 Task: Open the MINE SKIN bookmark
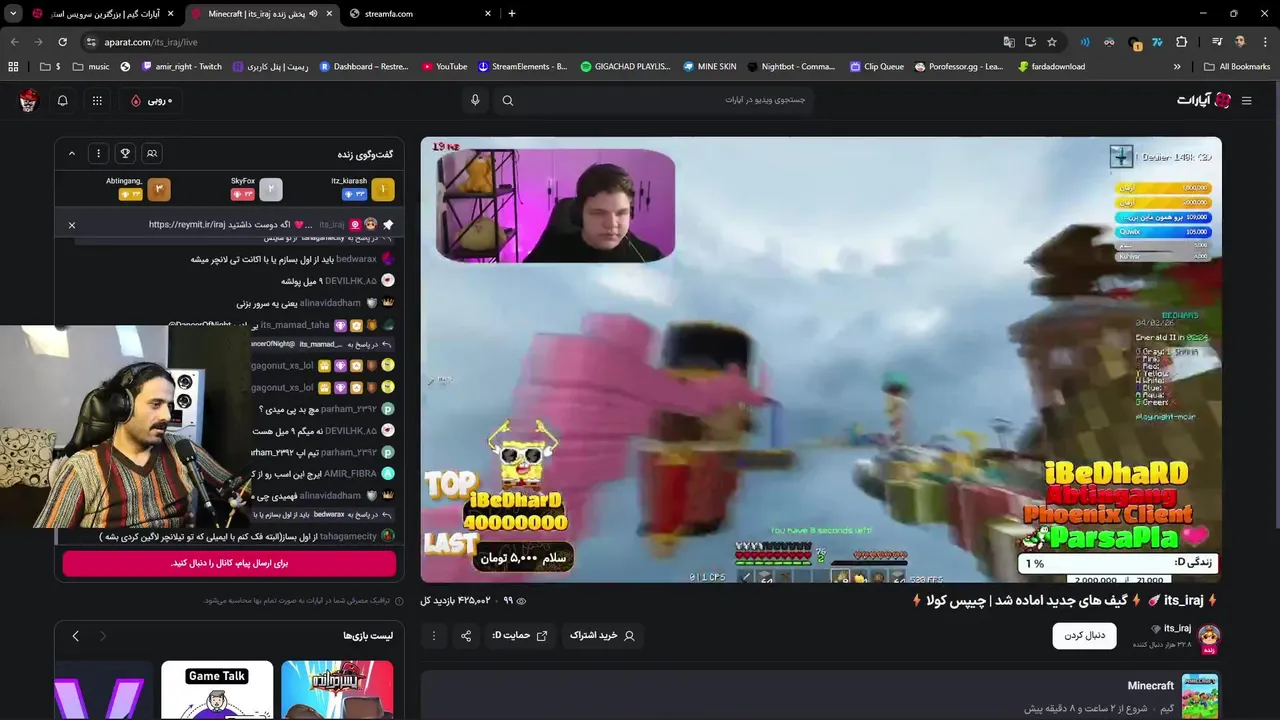[x=710, y=67]
